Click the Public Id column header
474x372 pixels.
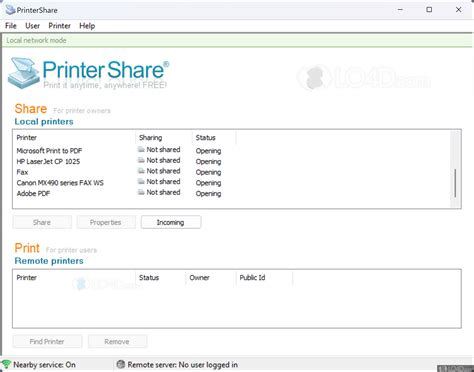264,277
